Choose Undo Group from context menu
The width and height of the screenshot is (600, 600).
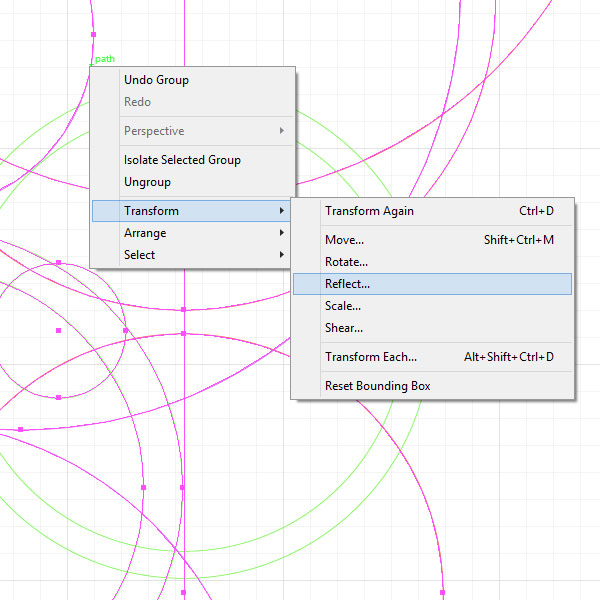[x=192, y=80]
